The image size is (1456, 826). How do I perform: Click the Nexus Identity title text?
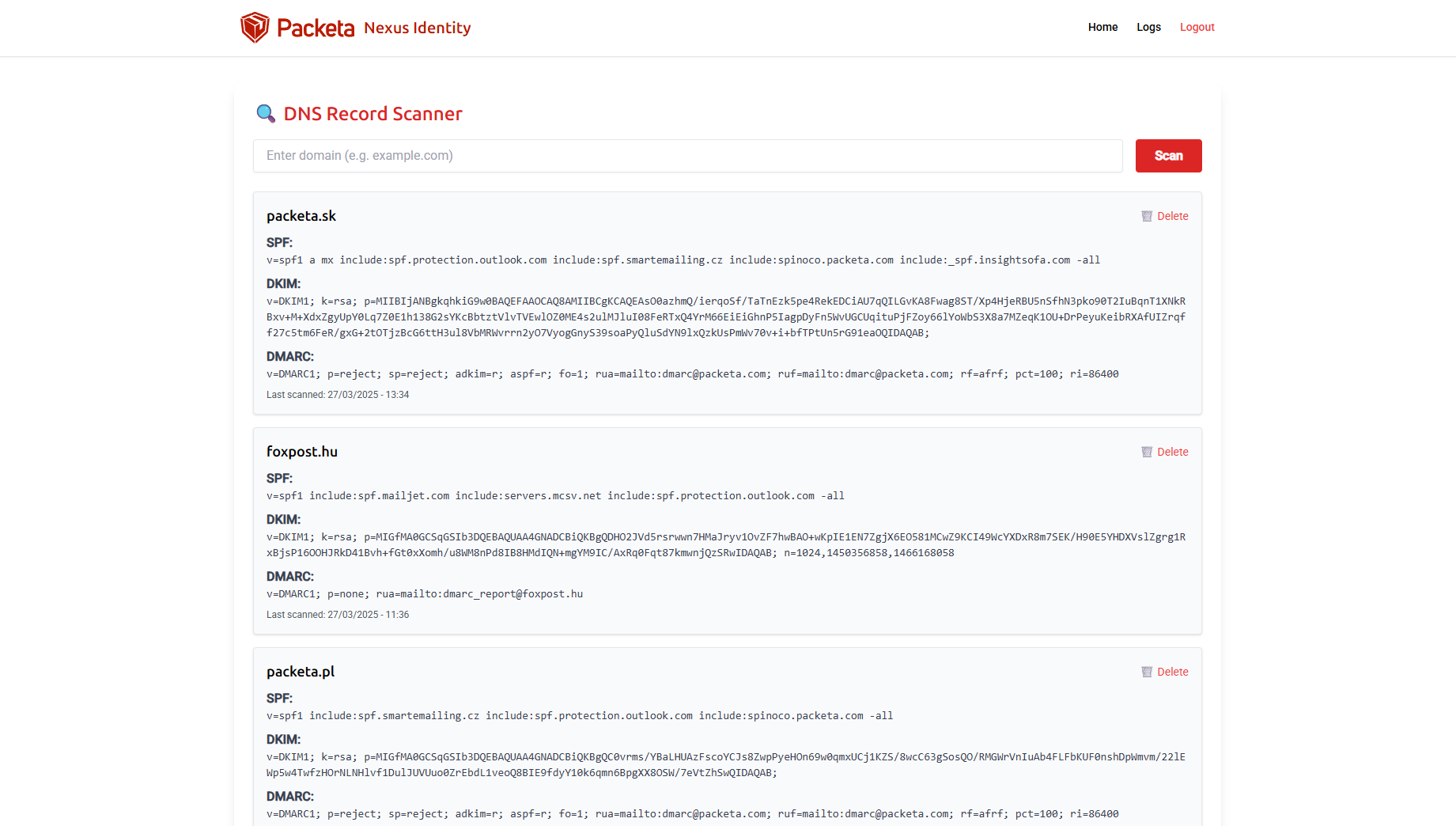tap(417, 28)
